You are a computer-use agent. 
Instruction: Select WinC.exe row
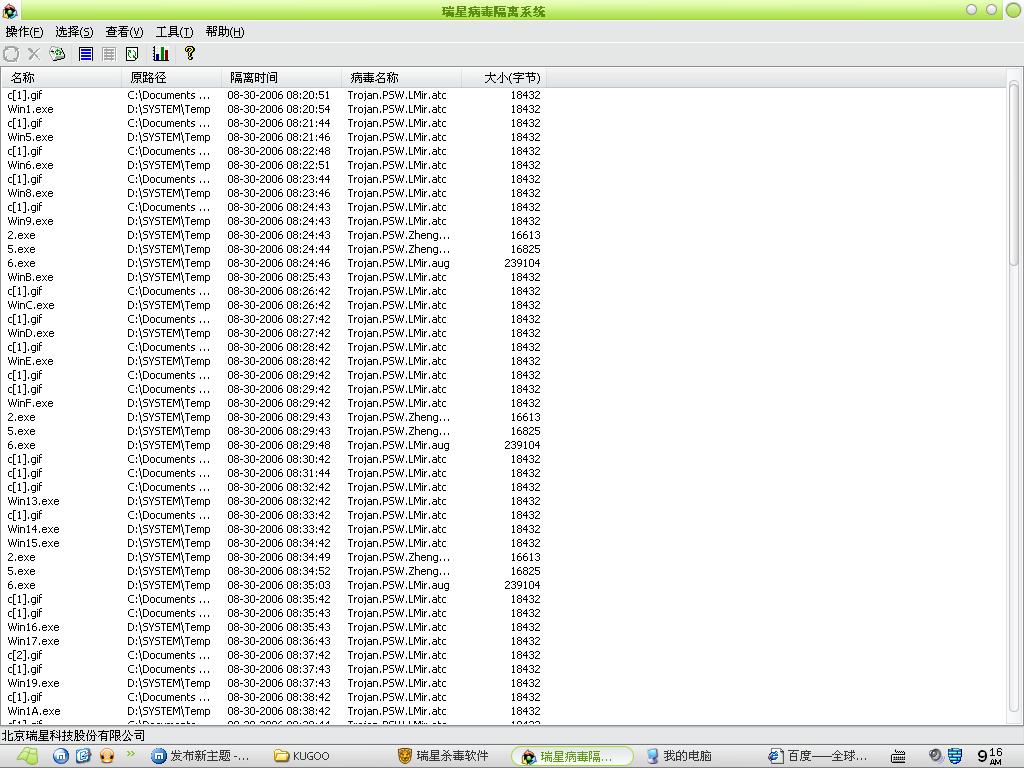(274, 305)
